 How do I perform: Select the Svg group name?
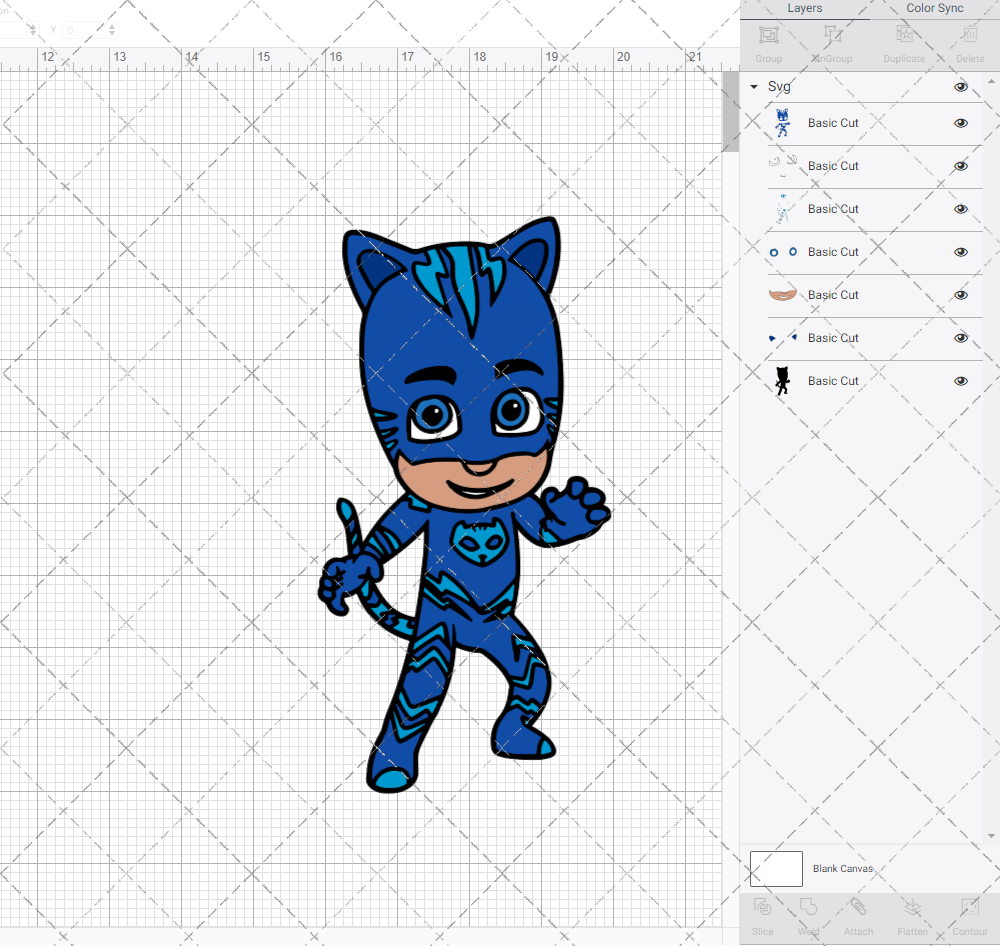coord(779,87)
